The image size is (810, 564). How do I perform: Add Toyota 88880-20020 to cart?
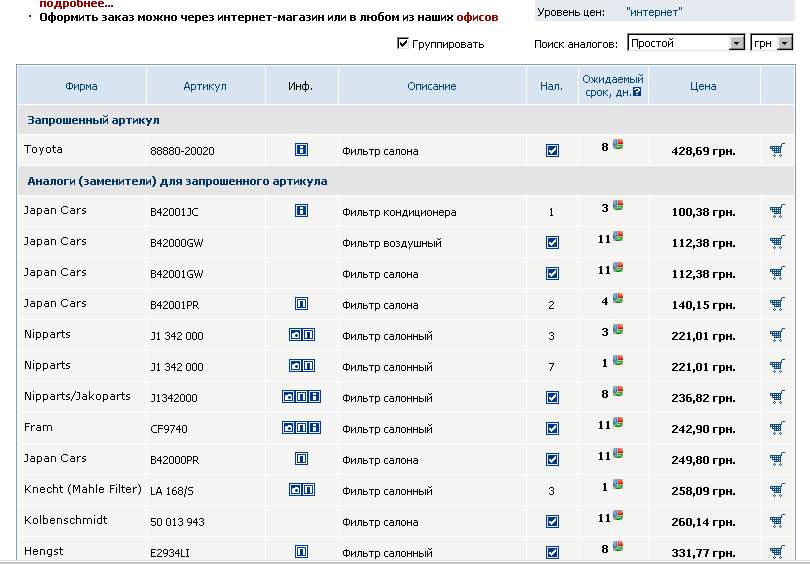click(x=777, y=150)
